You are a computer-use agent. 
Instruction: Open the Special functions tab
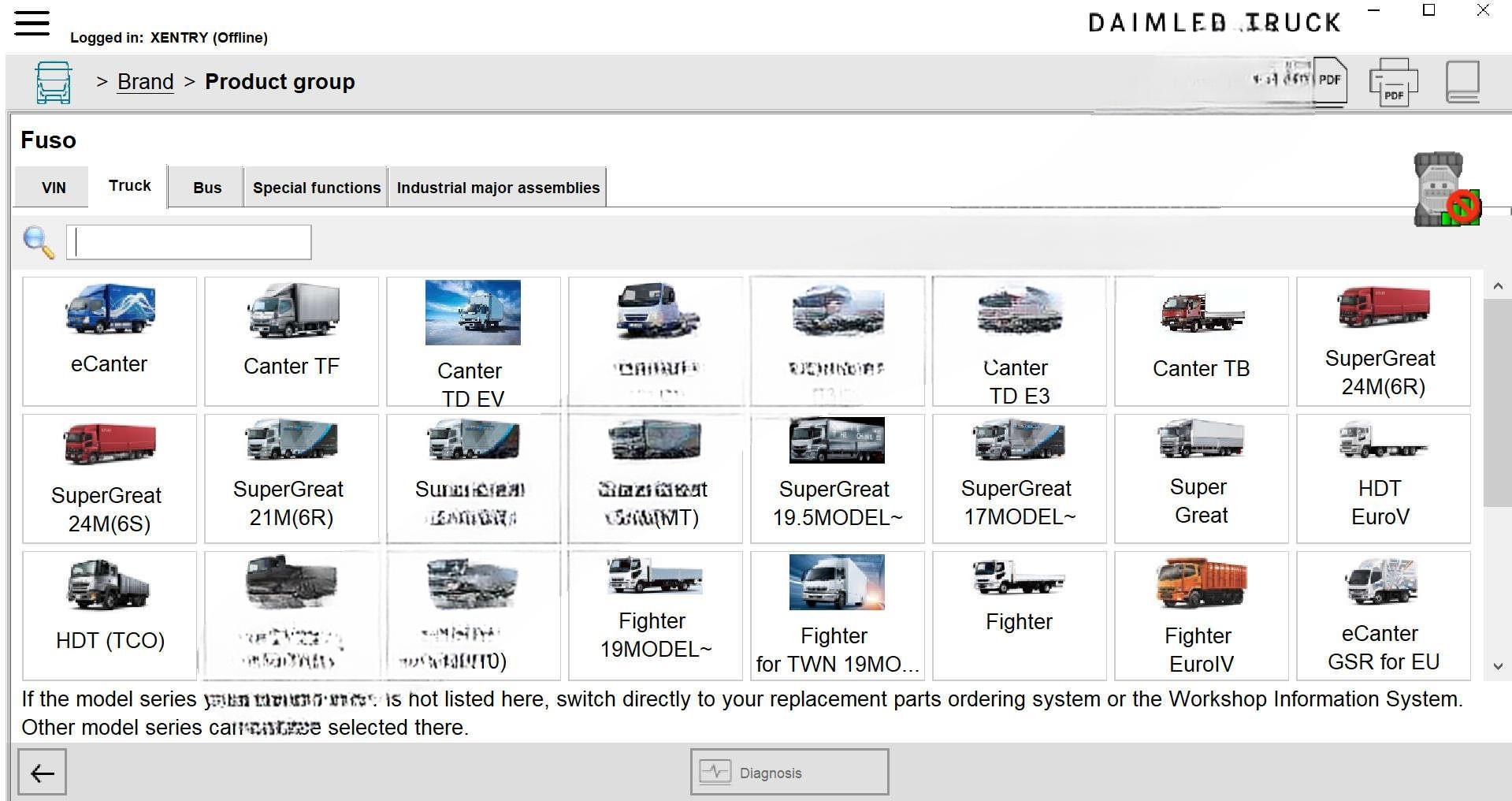[x=317, y=188]
